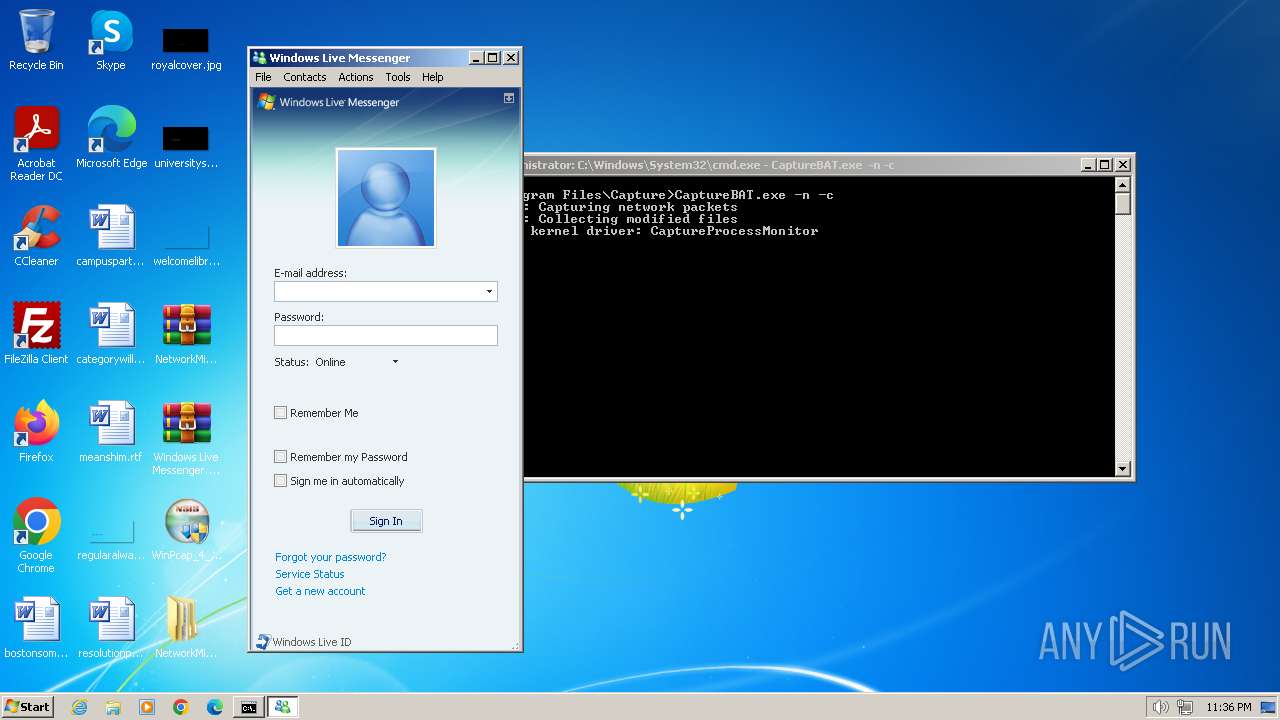Launch Skype from the desktop
Viewport: 1280px width, 720px height.
tap(110, 40)
